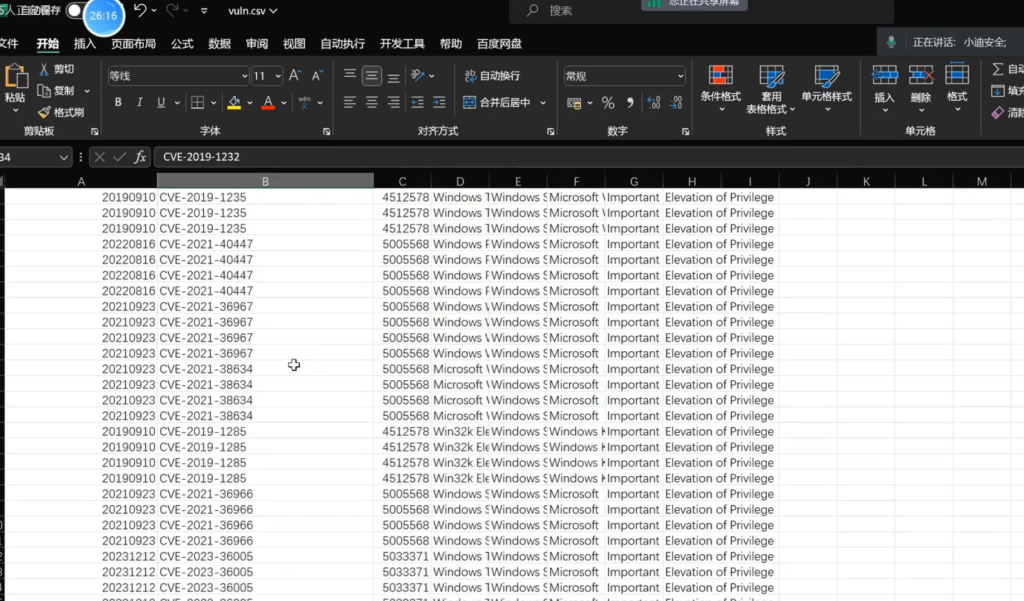This screenshot has width=1024, height=601.
Task: Open the Review (审阅) tab
Action: pos(257,44)
